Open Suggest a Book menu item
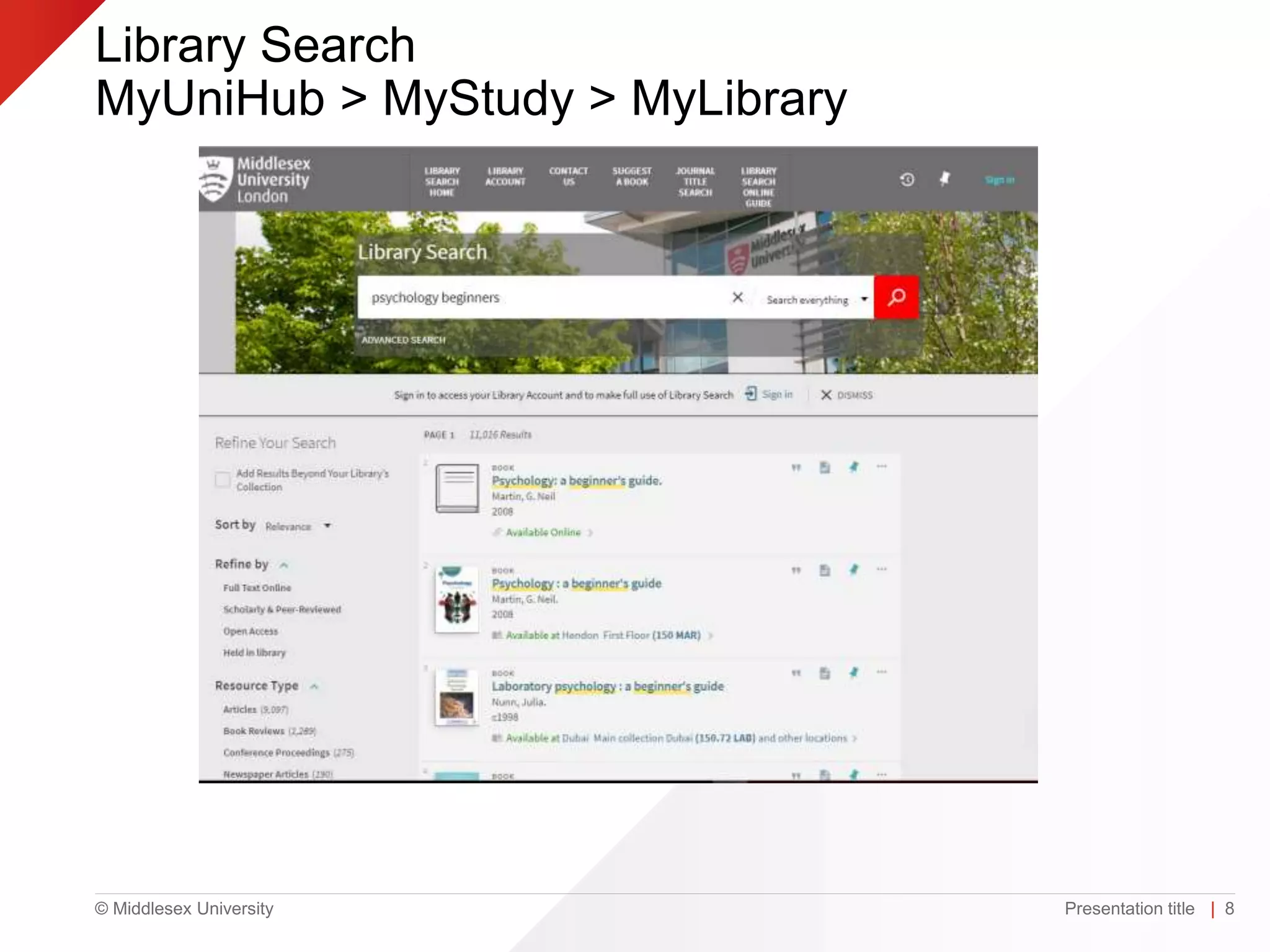Viewport: 1270px width, 952px height. point(632,177)
